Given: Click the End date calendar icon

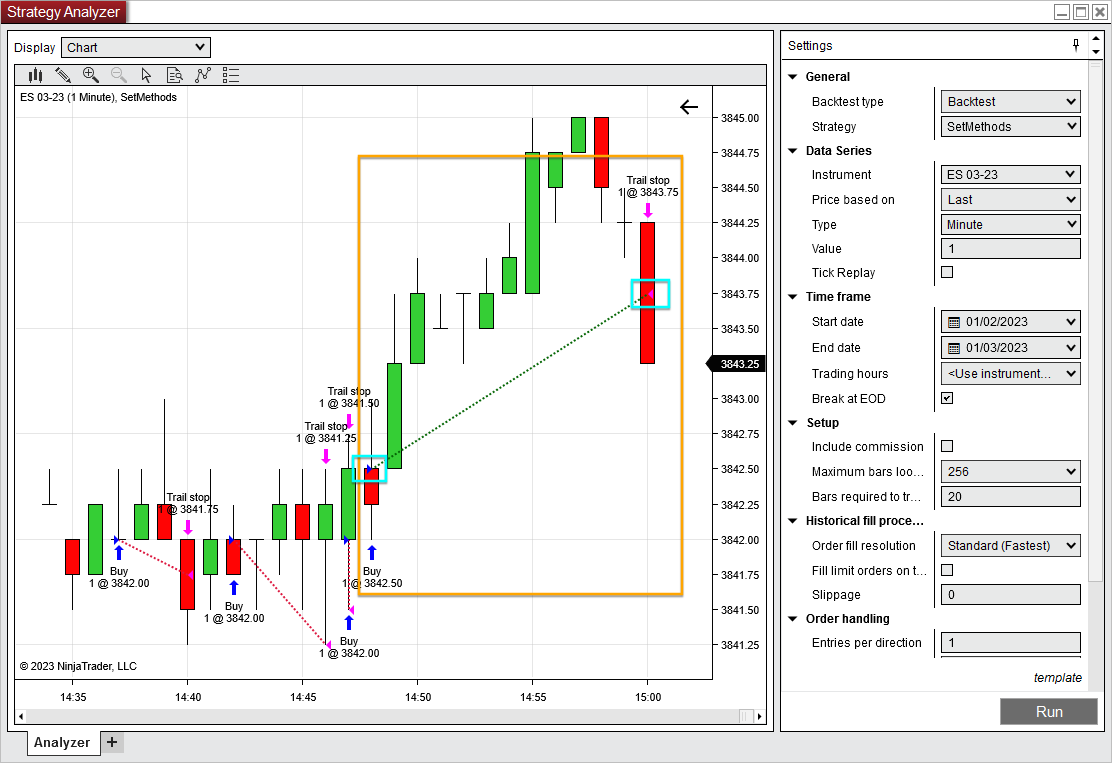Looking at the screenshot, I should (x=954, y=348).
